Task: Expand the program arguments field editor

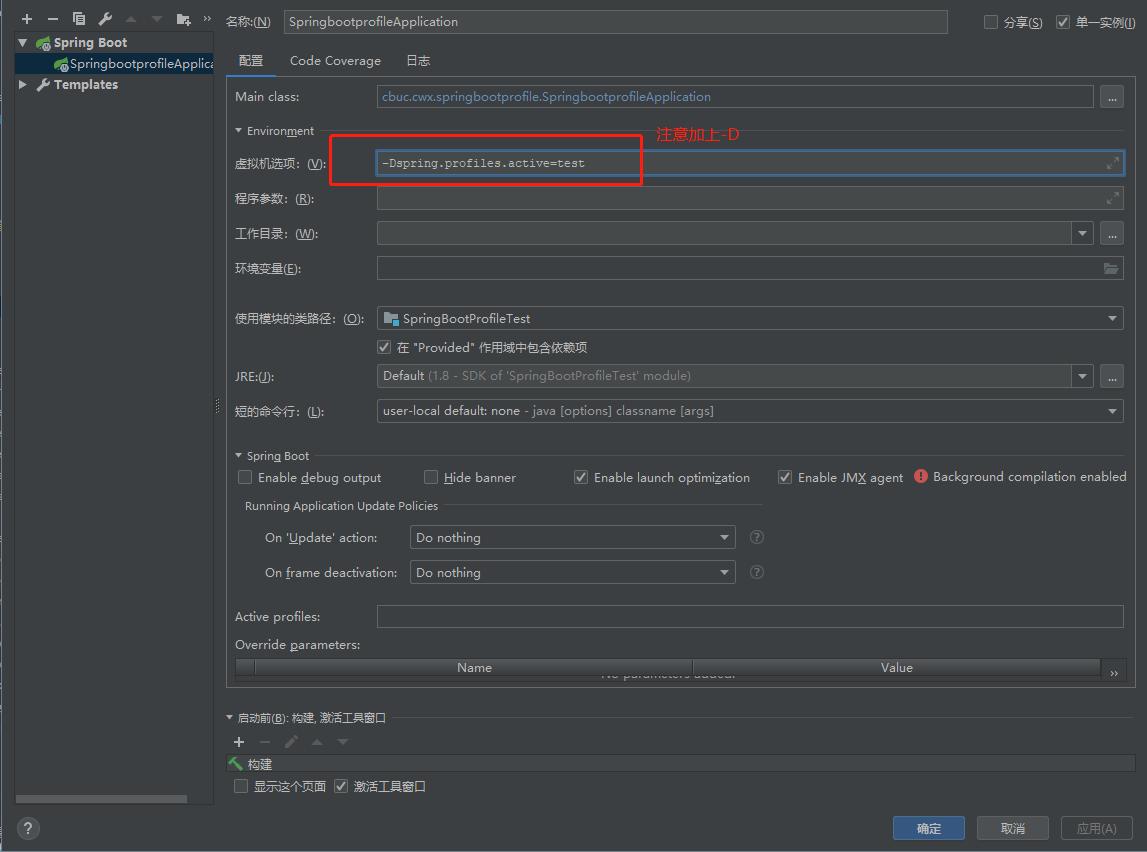Action: click(1113, 198)
